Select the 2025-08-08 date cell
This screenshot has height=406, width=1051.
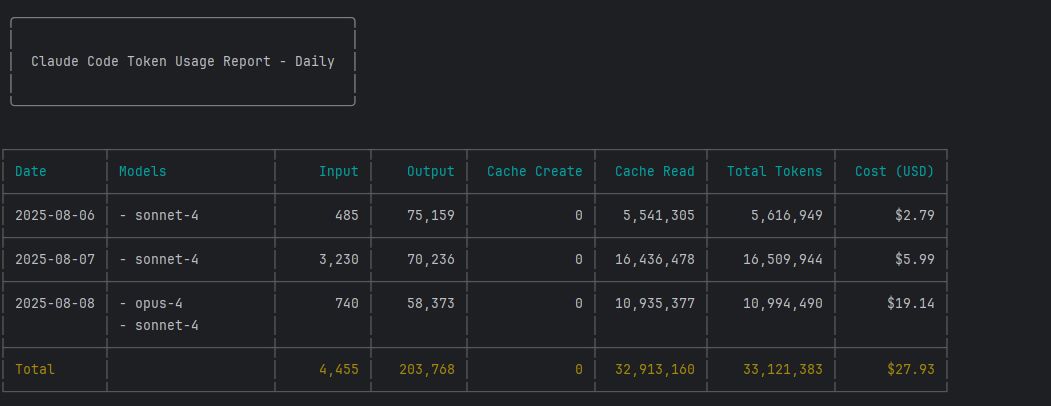[x=55, y=303]
